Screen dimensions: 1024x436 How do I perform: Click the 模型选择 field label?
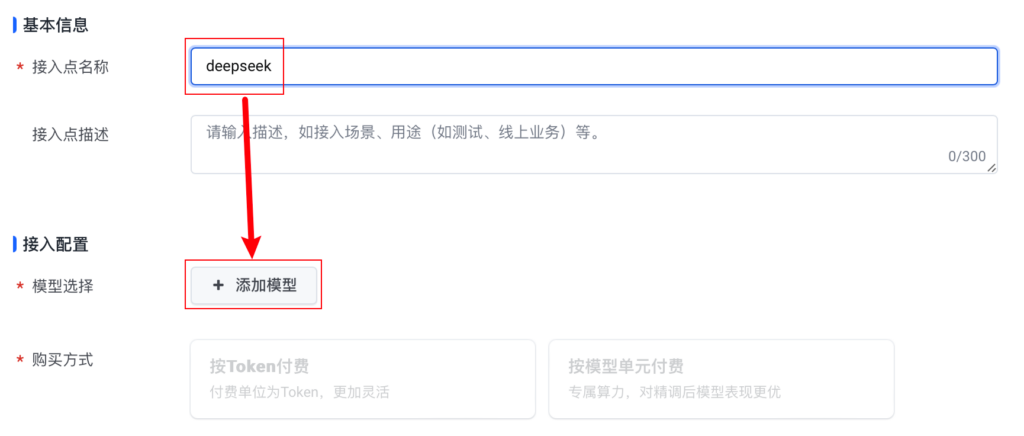pyautogui.click(x=63, y=286)
